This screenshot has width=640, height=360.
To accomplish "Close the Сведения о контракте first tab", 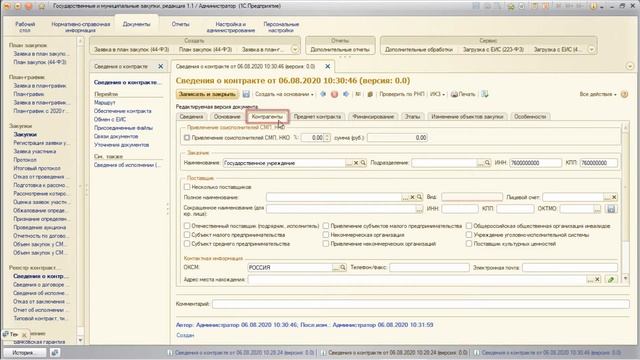I will pos(161,66).
